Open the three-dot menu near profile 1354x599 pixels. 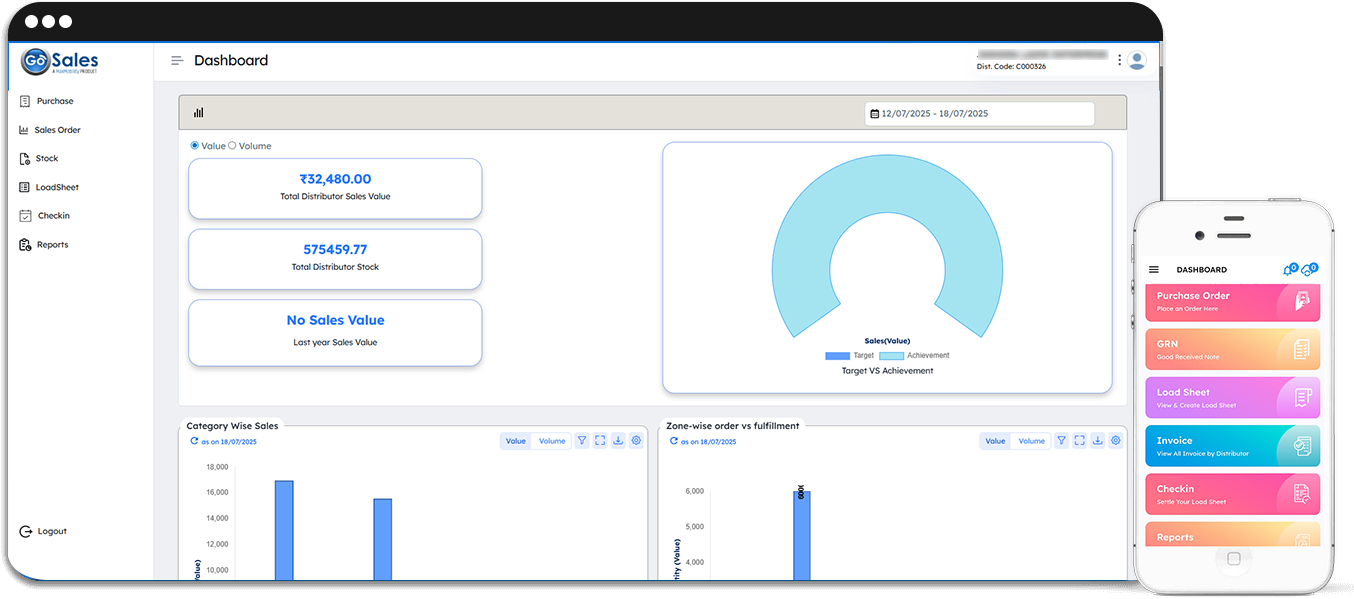point(1119,60)
